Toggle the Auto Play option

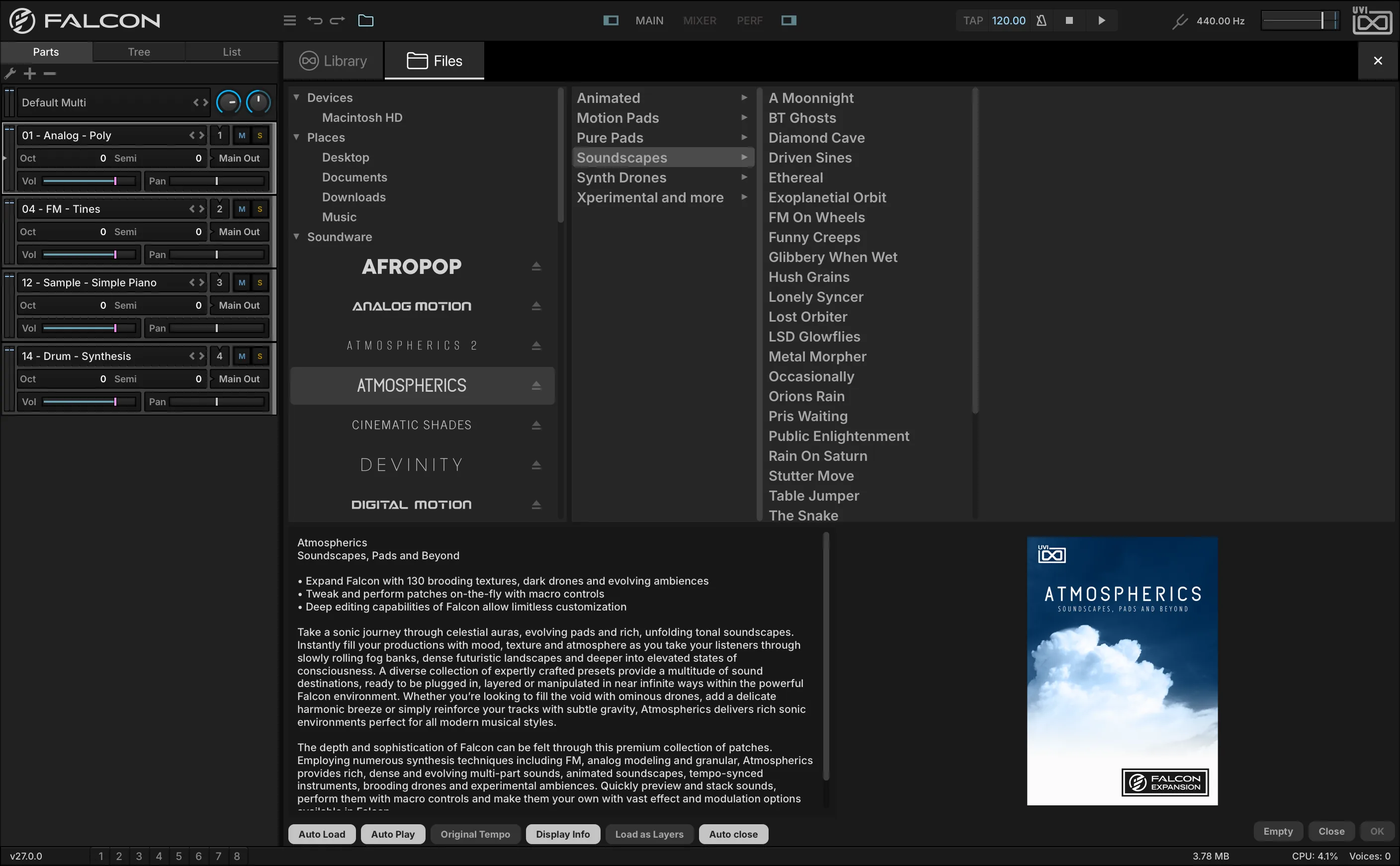tap(393, 834)
